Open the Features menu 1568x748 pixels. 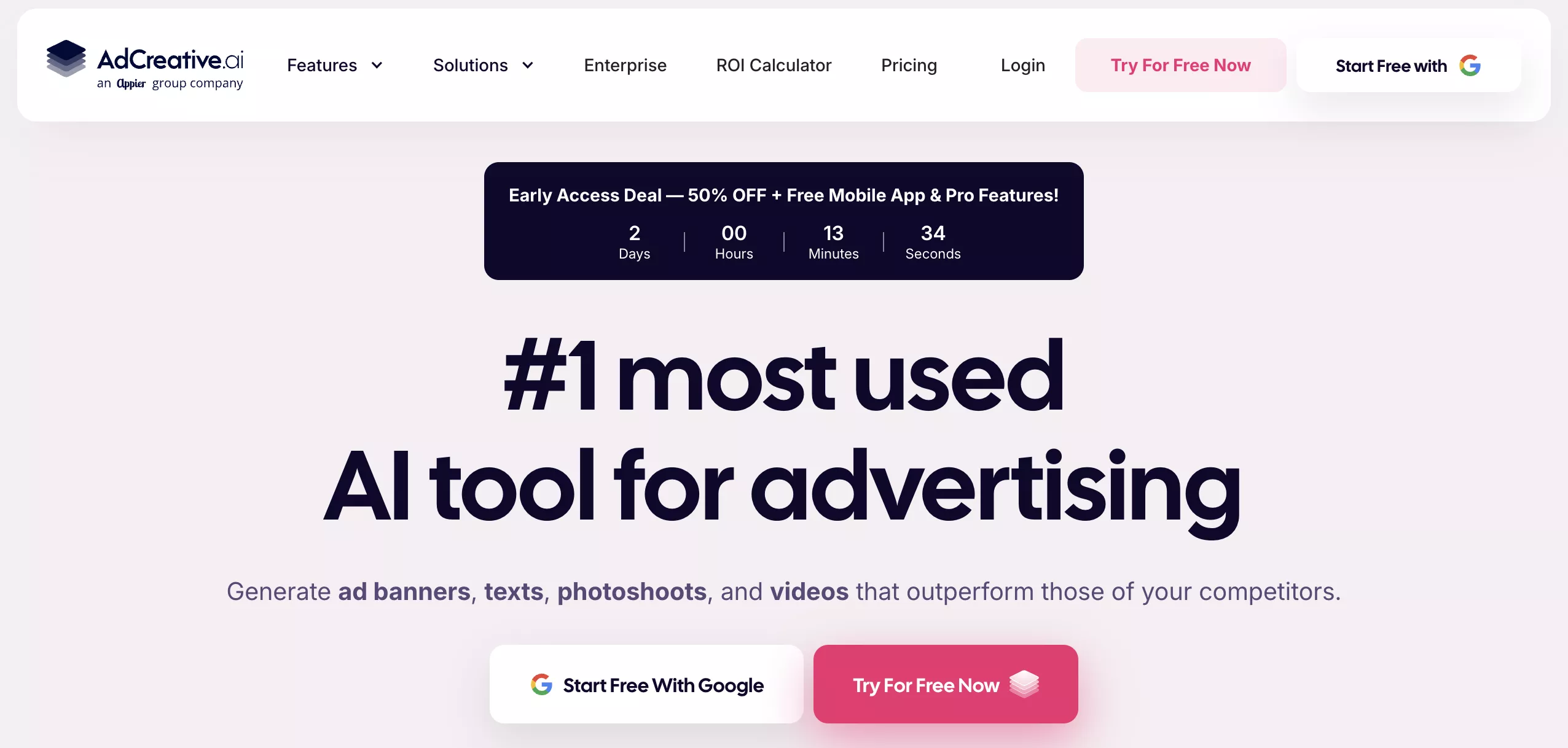tap(335, 65)
